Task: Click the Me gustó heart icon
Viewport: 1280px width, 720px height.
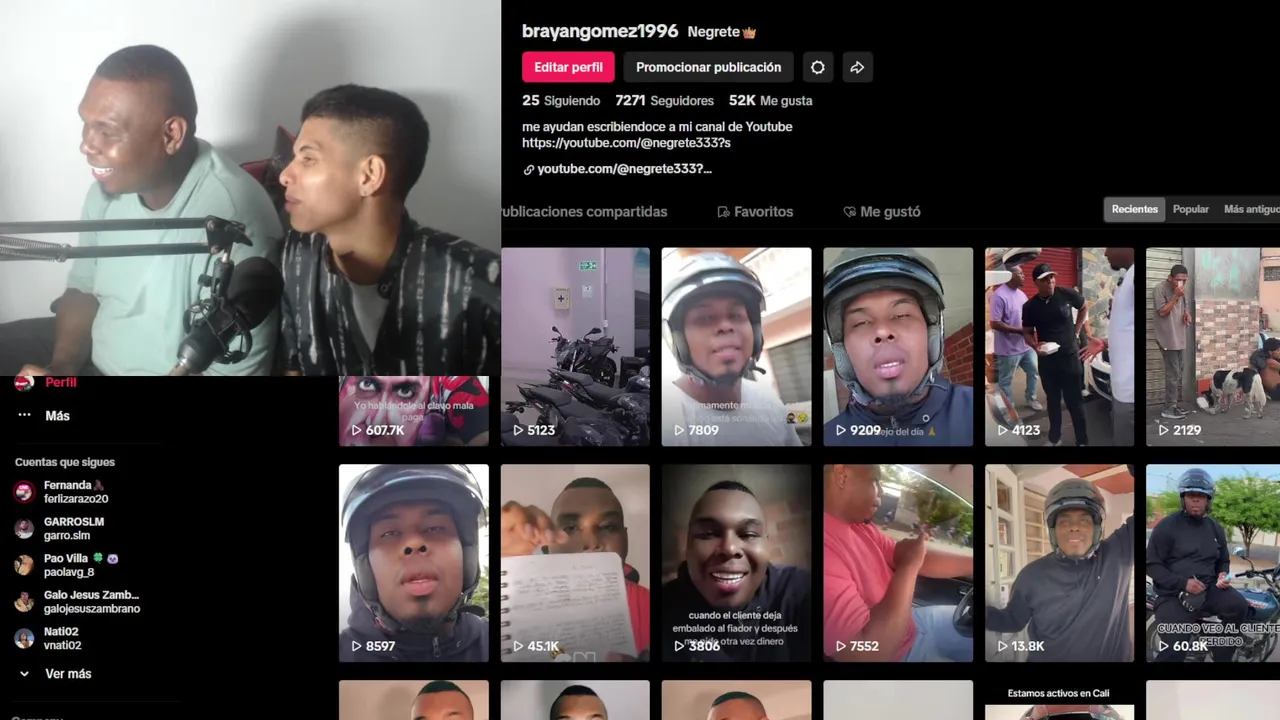Action: tap(849, 212)
